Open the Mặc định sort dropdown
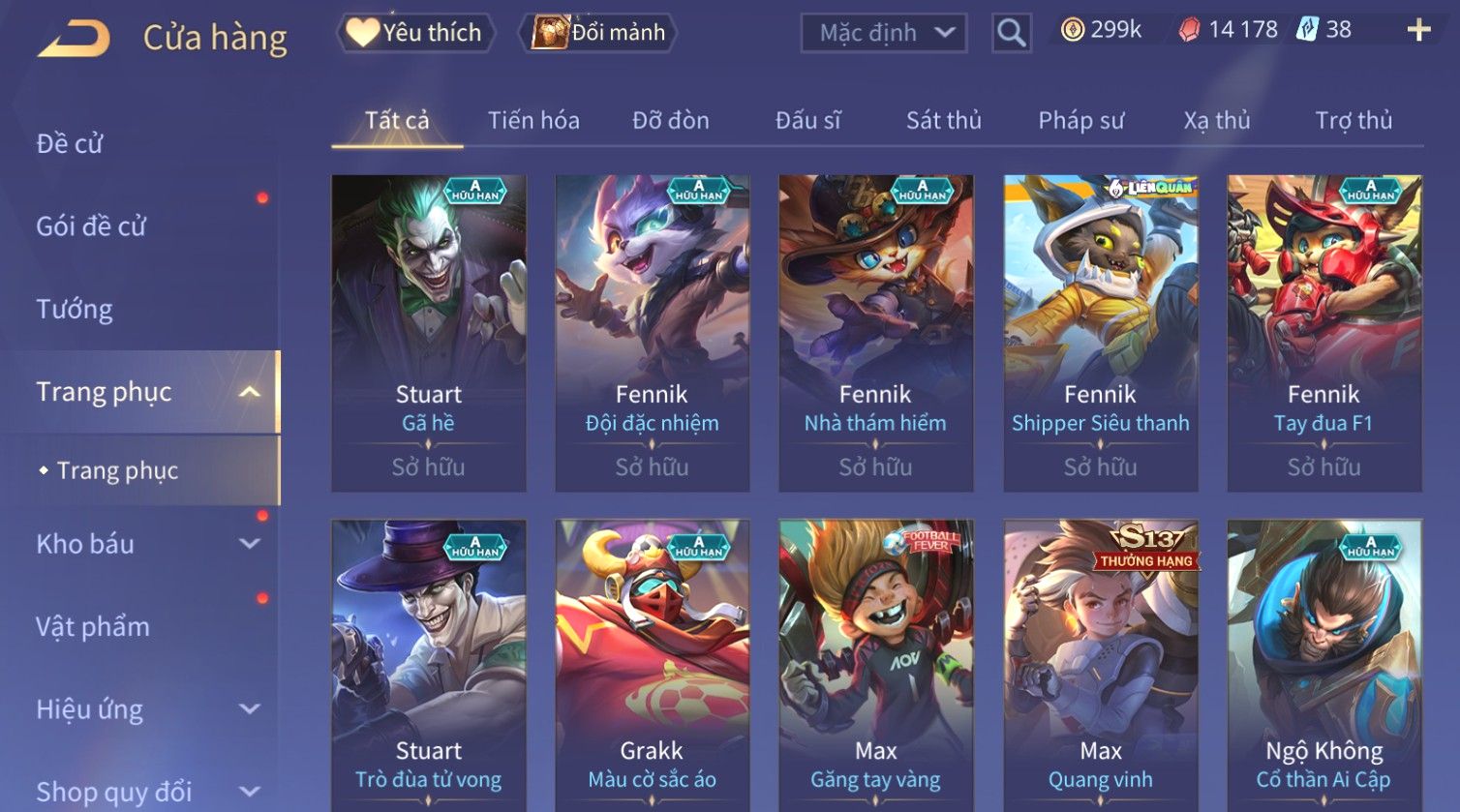Screen dimensions: 1460x812 click(884, 33)
